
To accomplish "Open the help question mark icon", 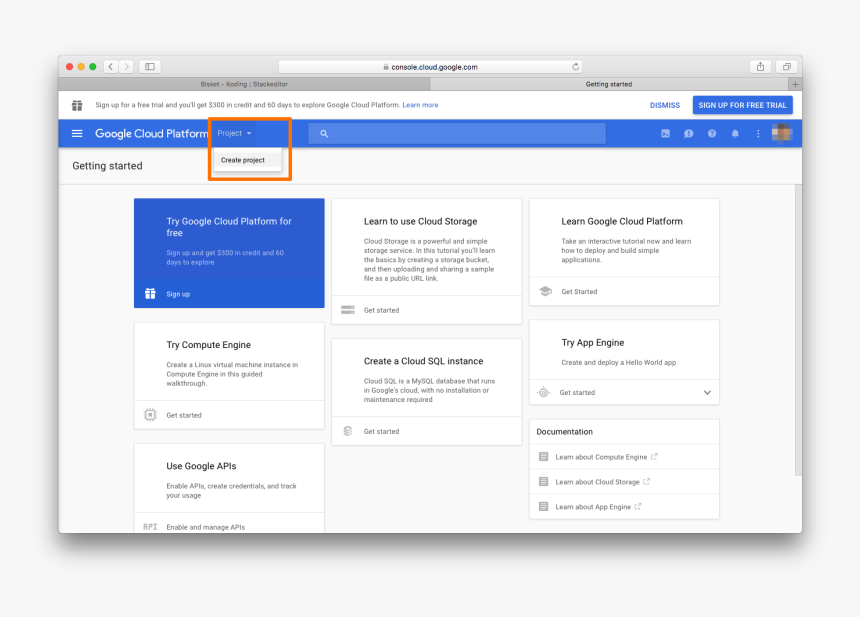I will click(712, 134).
